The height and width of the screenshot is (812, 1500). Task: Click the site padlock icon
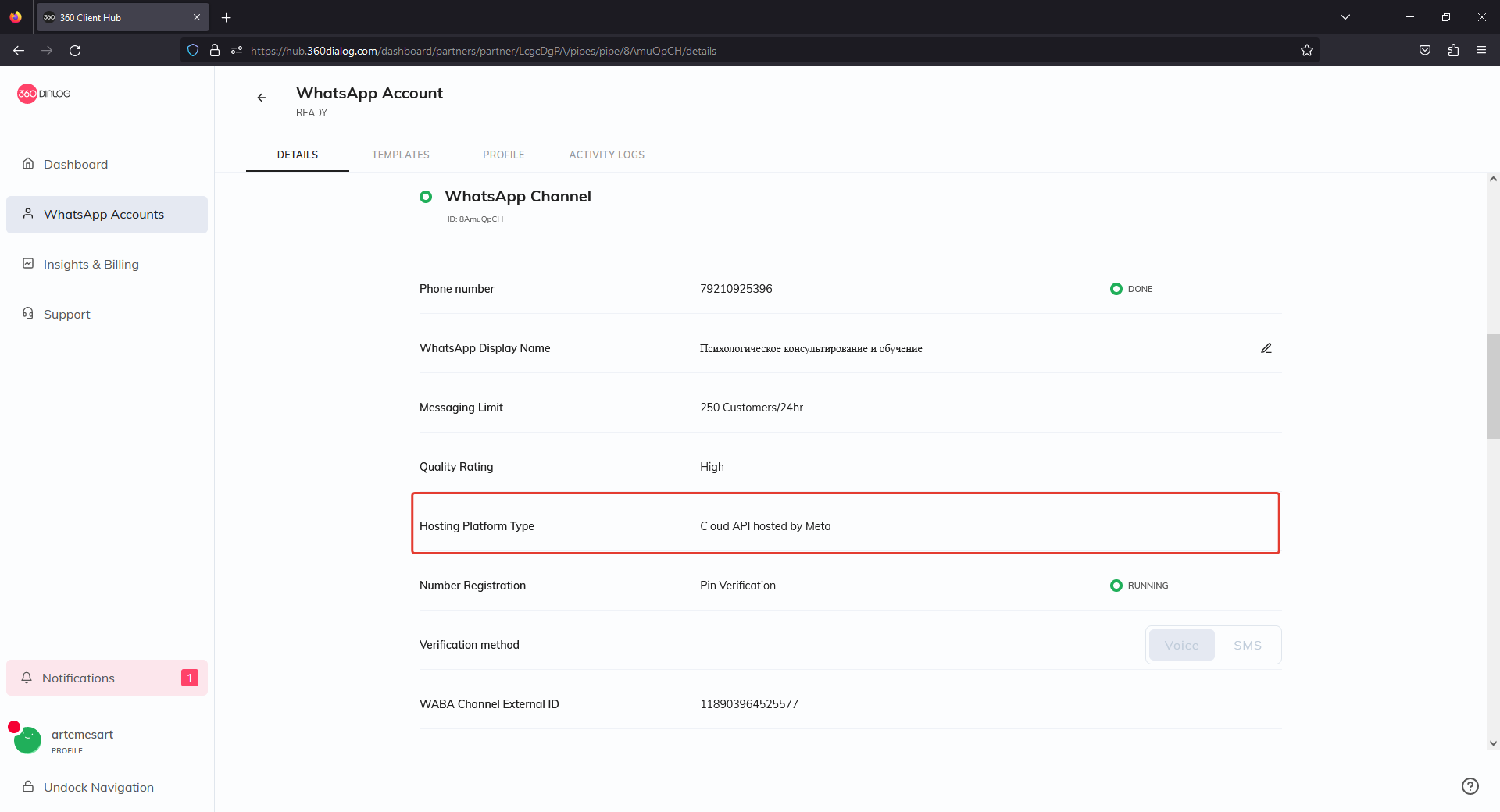[215, 50]
